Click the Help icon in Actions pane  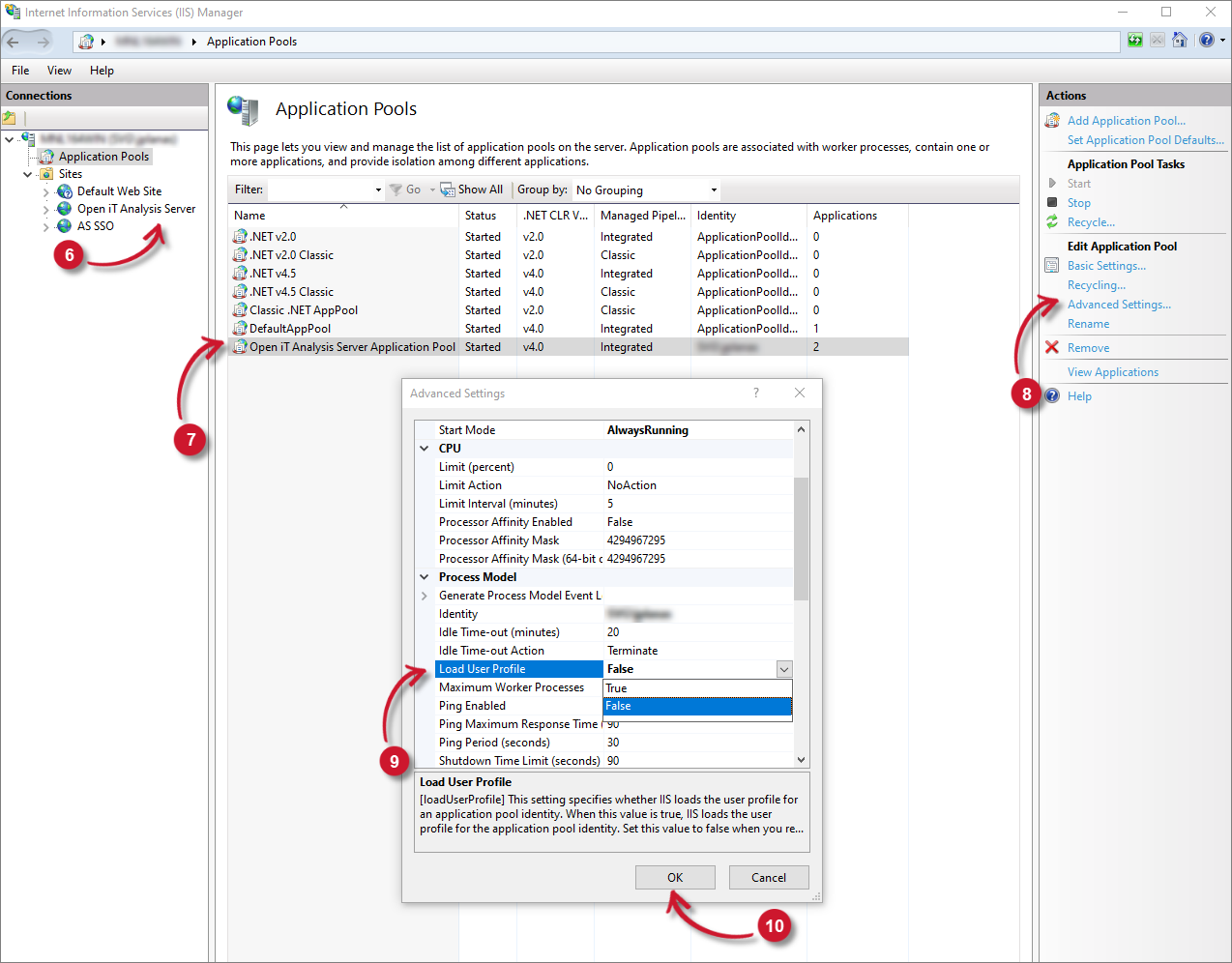click(1052, 395)
